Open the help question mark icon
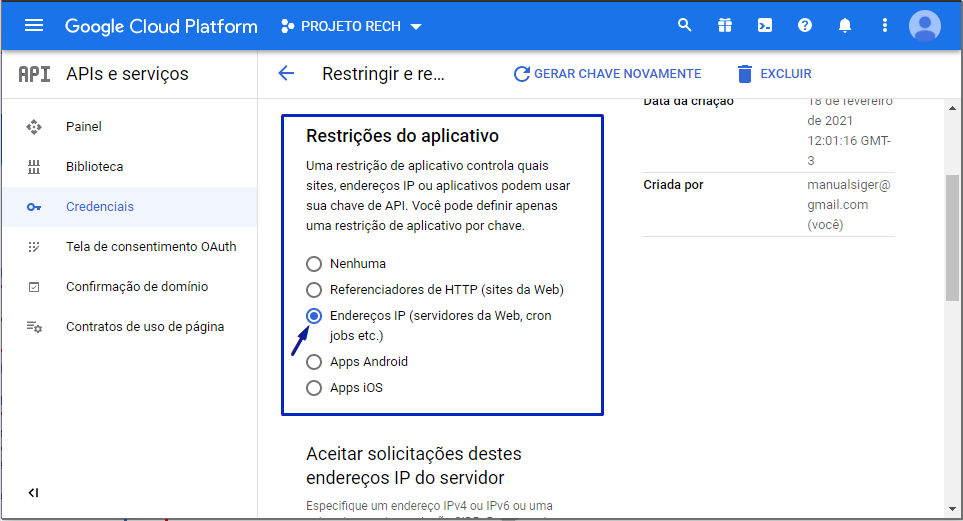This screenshot has height=521, width=963. click(x=805, y=25)
